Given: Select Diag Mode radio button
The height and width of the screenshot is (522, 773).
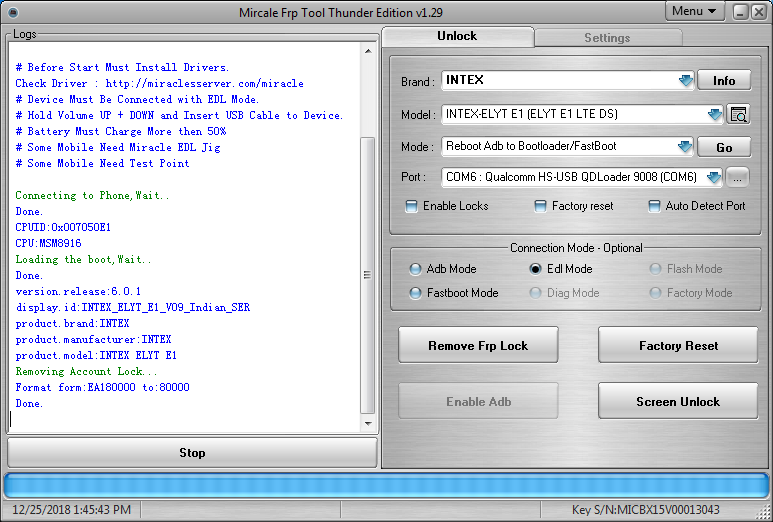Looking at the screenshot, I should point(535,293).
